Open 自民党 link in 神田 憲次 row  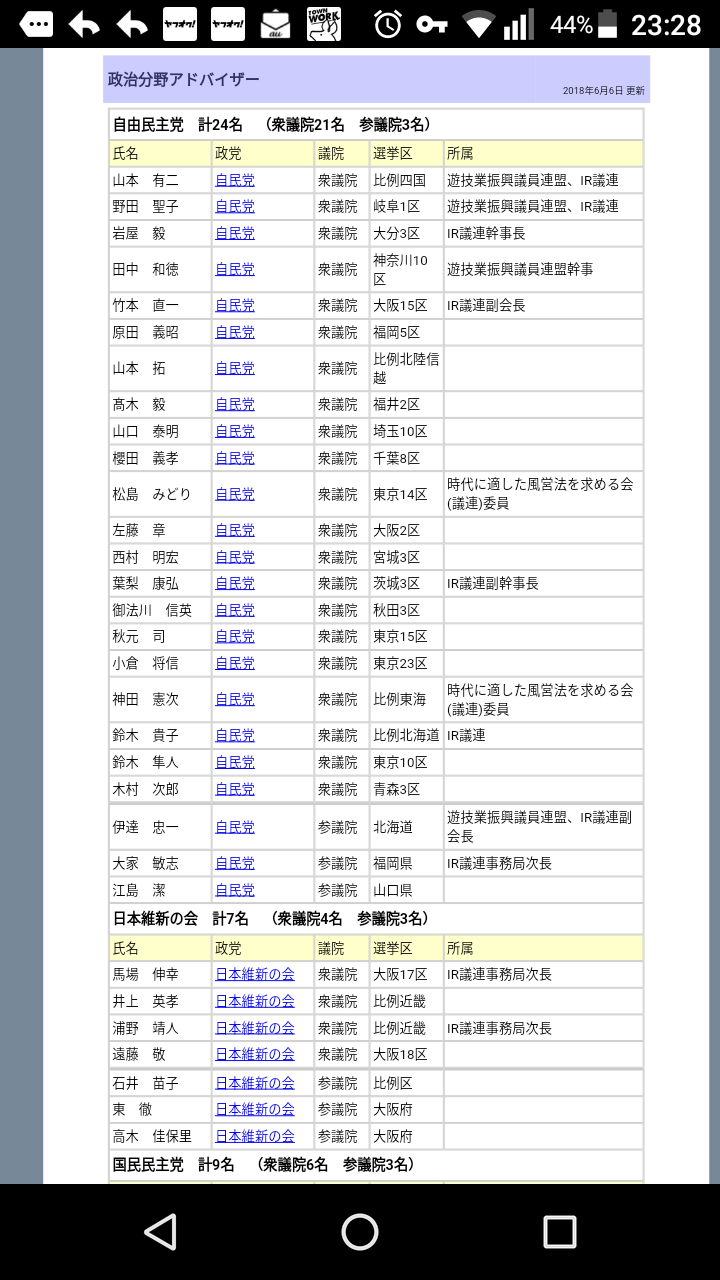click(x=235, y=699)
